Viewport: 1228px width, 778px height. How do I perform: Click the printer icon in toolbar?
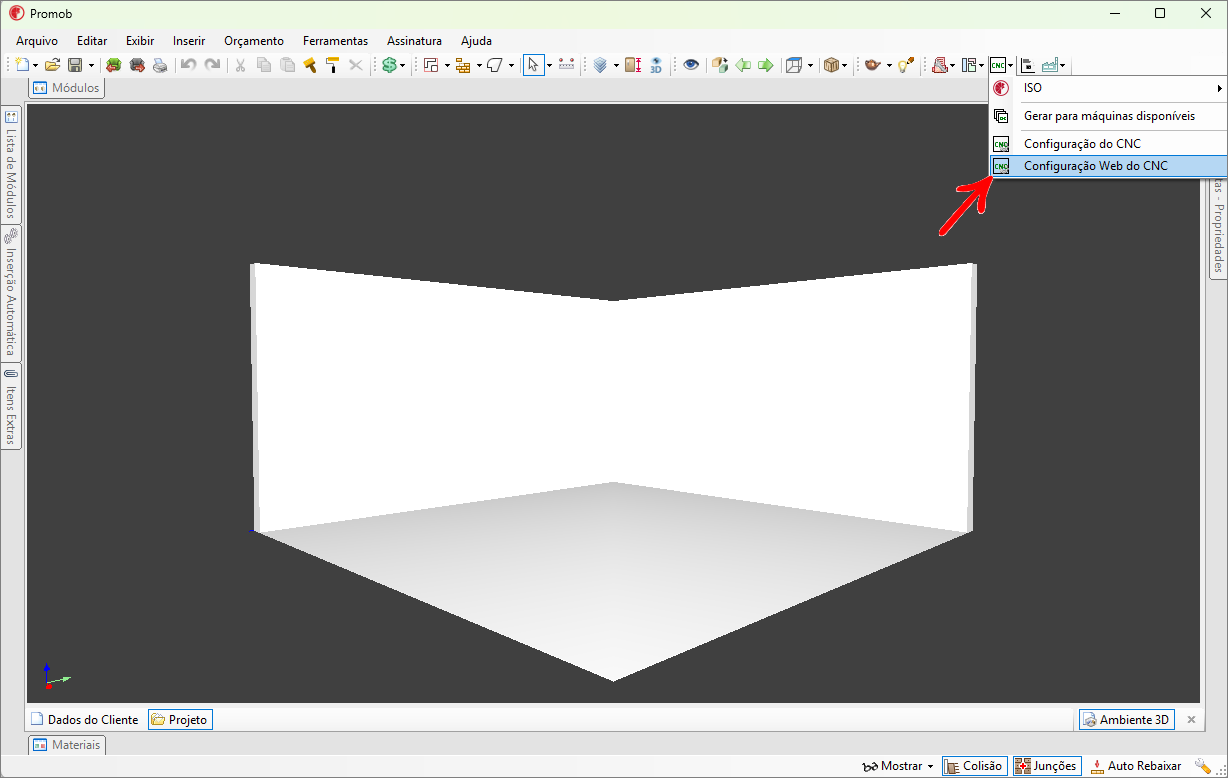tap(160, 65)
